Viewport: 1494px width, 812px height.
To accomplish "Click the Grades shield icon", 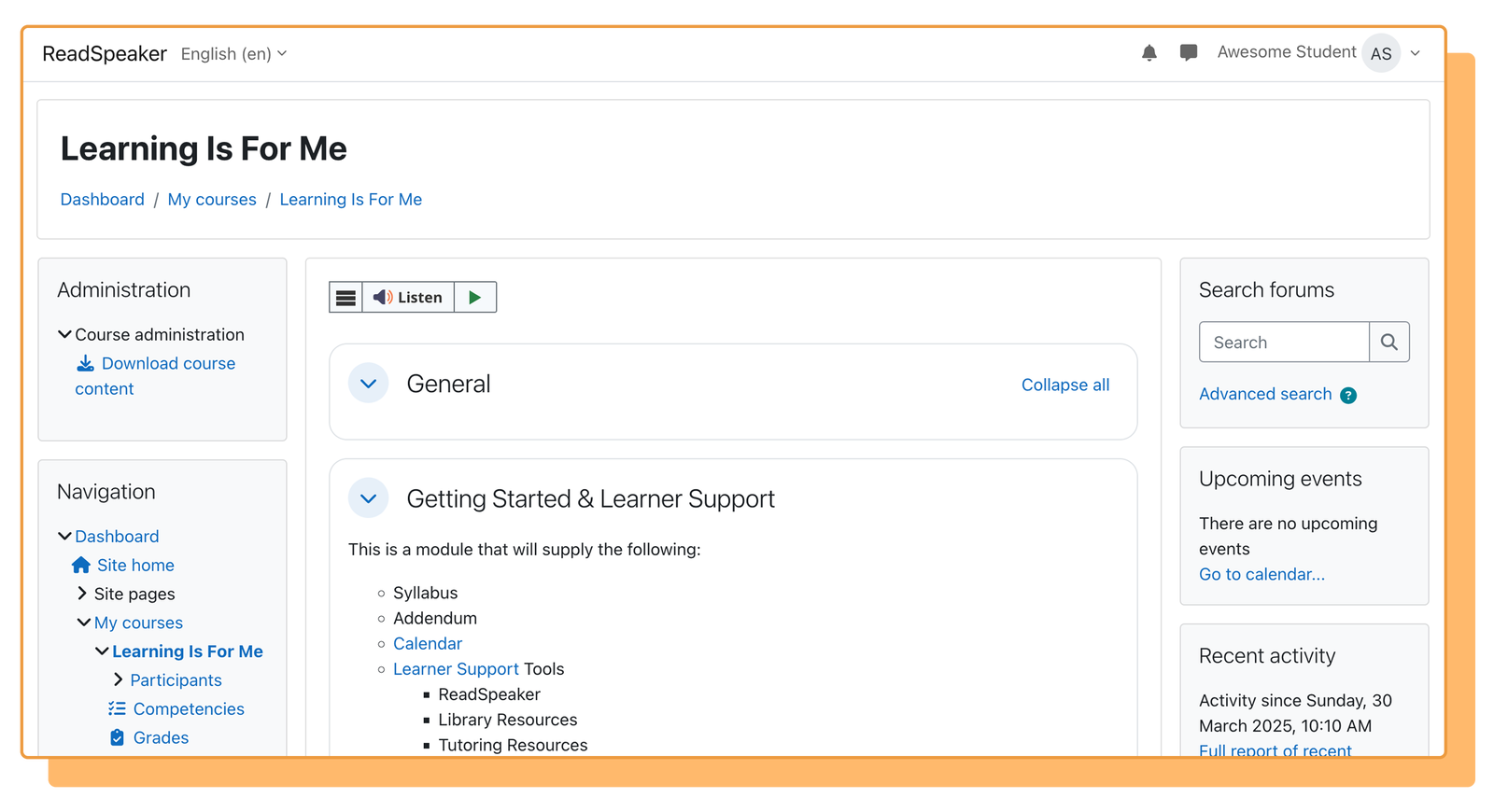I will tap(116, 737).
